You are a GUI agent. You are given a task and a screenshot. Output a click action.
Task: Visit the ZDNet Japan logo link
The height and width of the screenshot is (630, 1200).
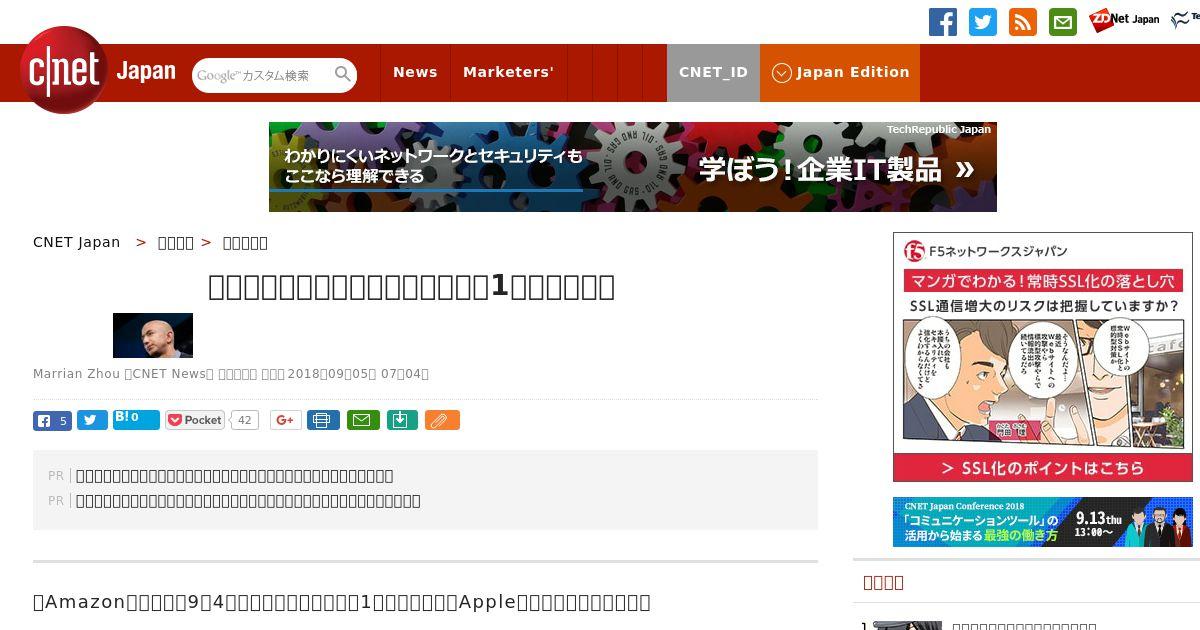click(x=1124, y=20)
